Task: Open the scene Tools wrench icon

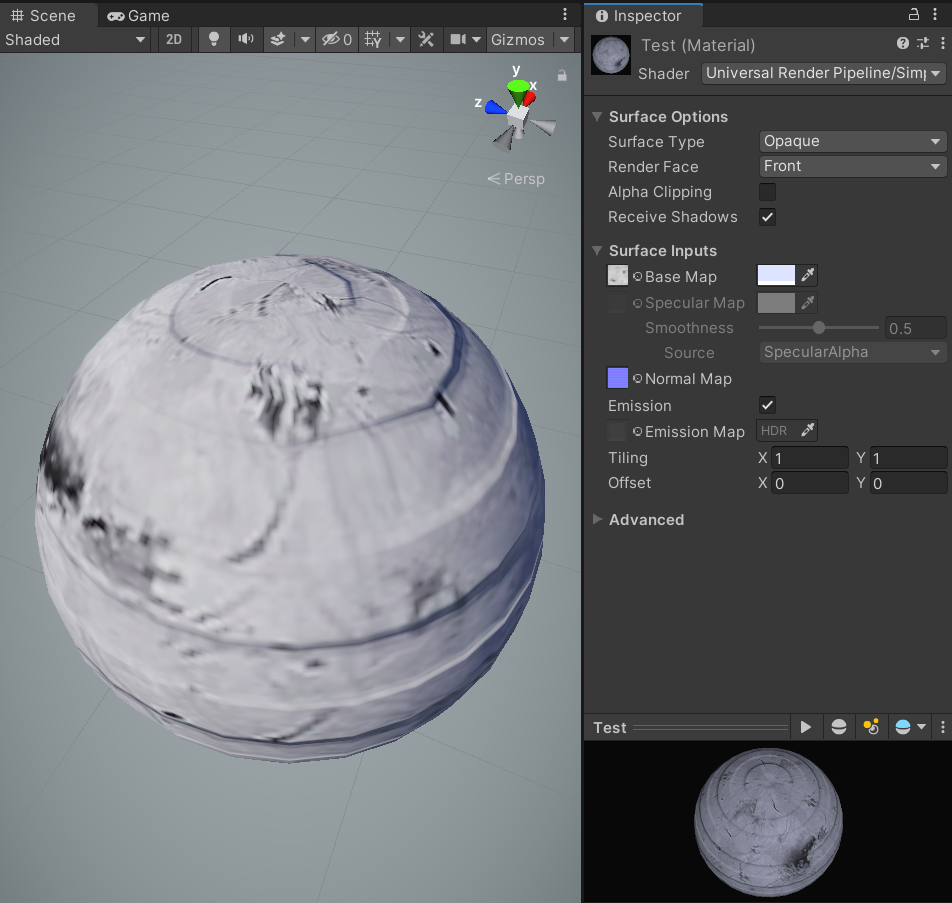Action: click(426, 40)
